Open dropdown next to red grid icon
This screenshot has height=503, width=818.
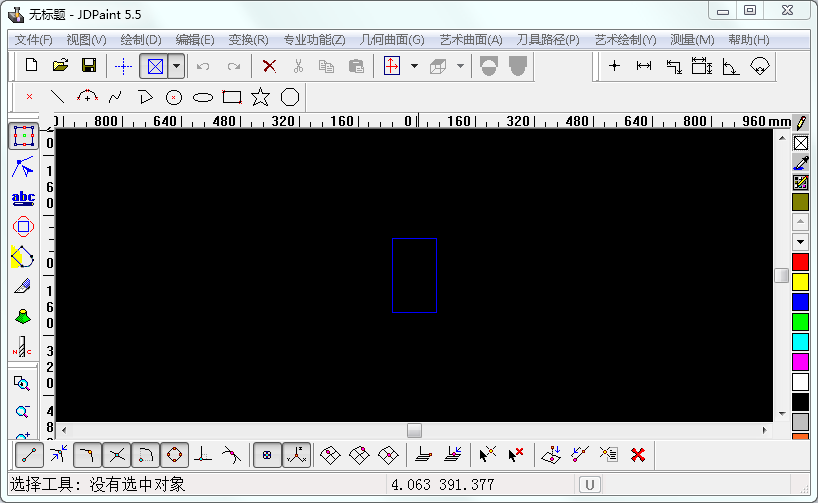coord(414,66)
